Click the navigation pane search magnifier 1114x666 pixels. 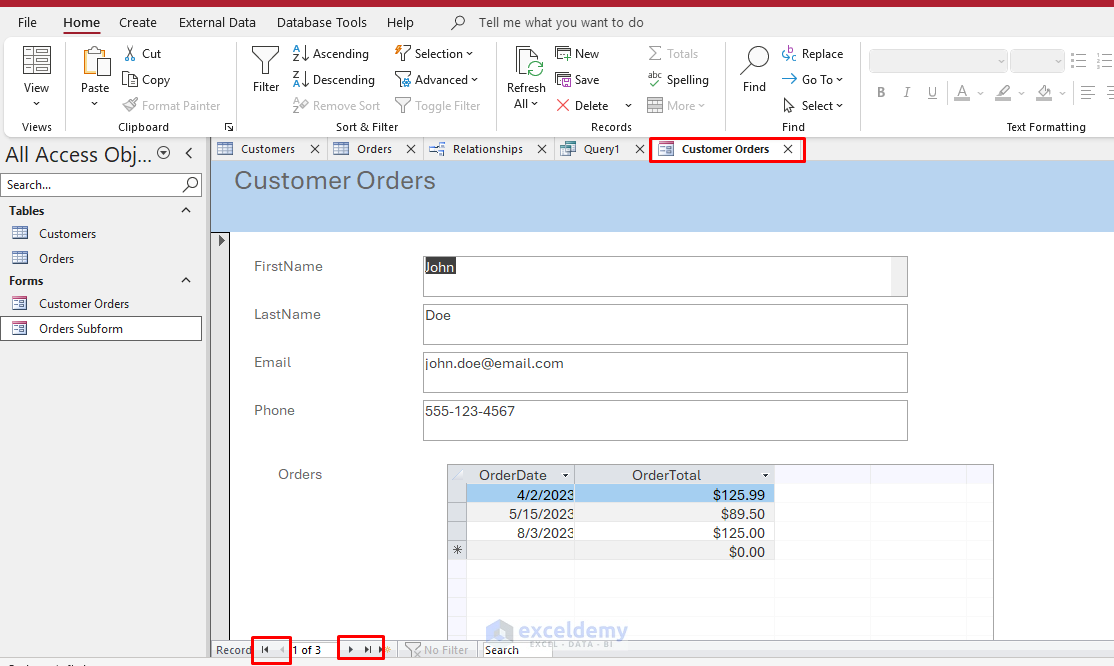pyautogui.click(x=190, y=185)
